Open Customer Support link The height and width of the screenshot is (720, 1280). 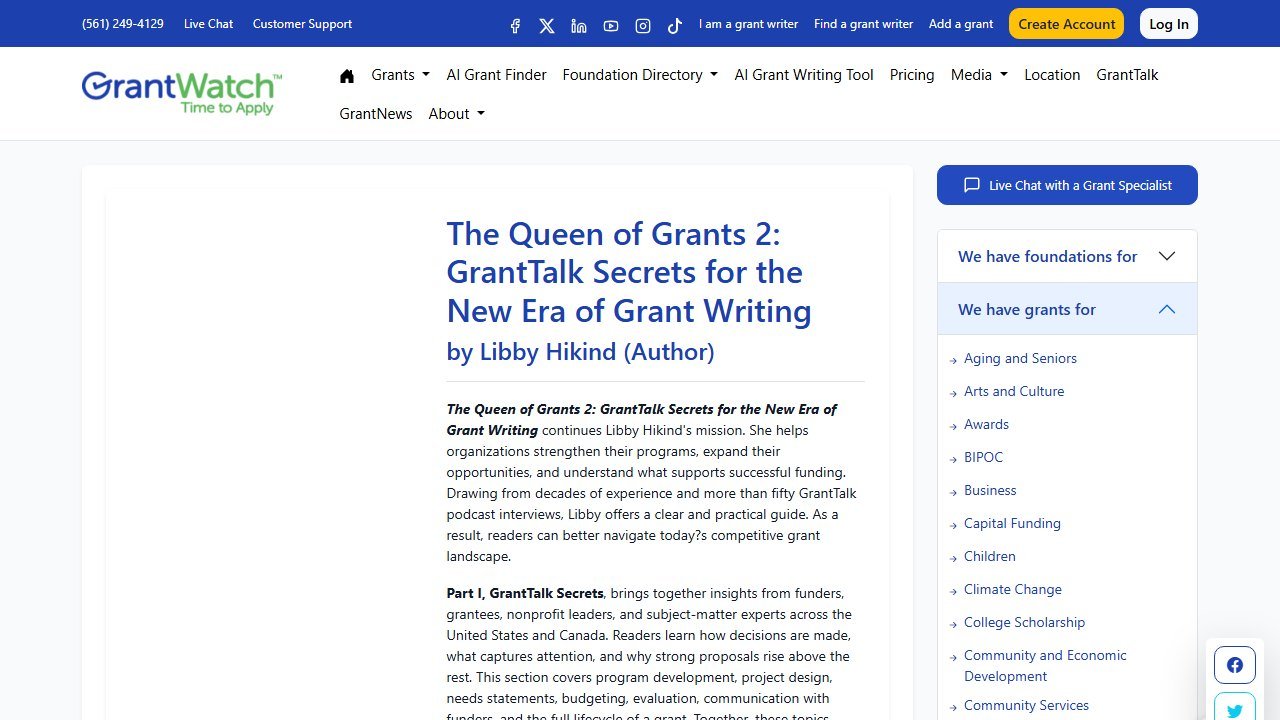point(302,24)
